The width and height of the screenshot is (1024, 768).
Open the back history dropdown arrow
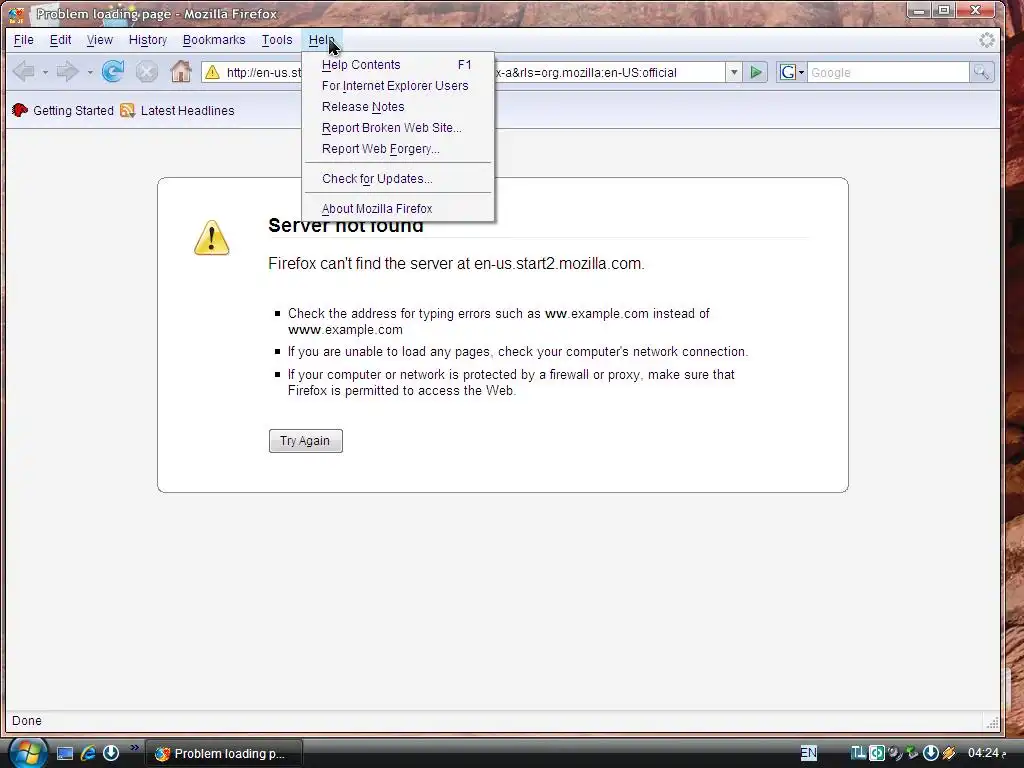click(45, 72)
